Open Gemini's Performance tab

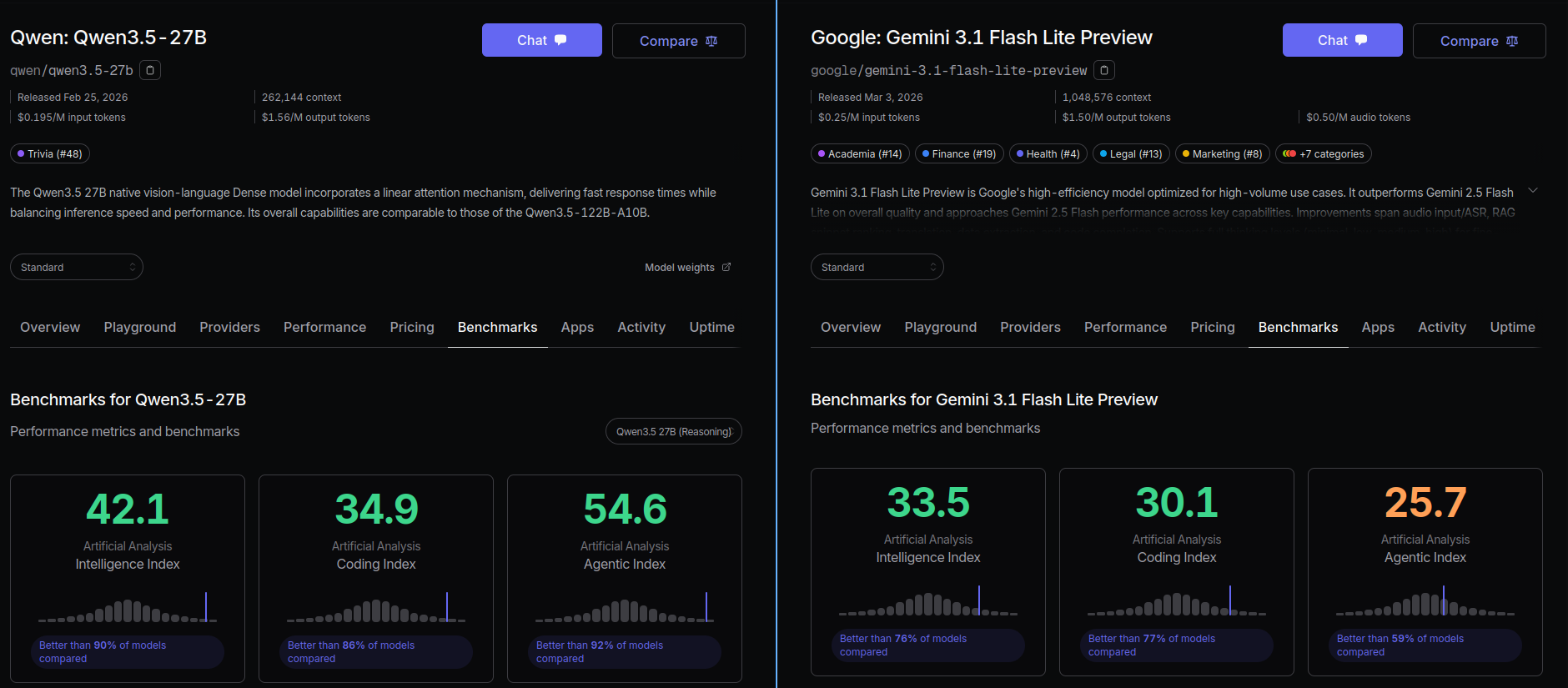click(1125, 328)
